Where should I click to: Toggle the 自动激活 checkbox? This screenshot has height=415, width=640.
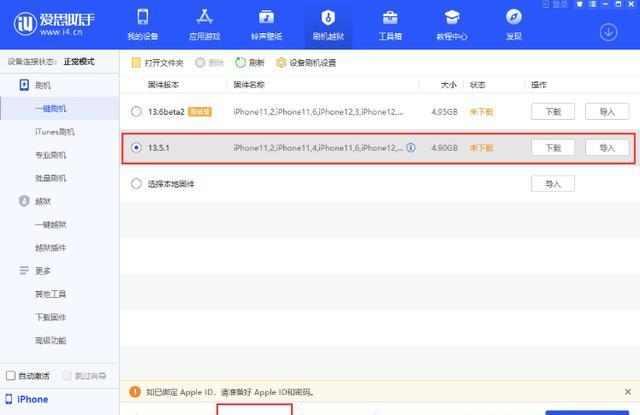click(11, 375)
